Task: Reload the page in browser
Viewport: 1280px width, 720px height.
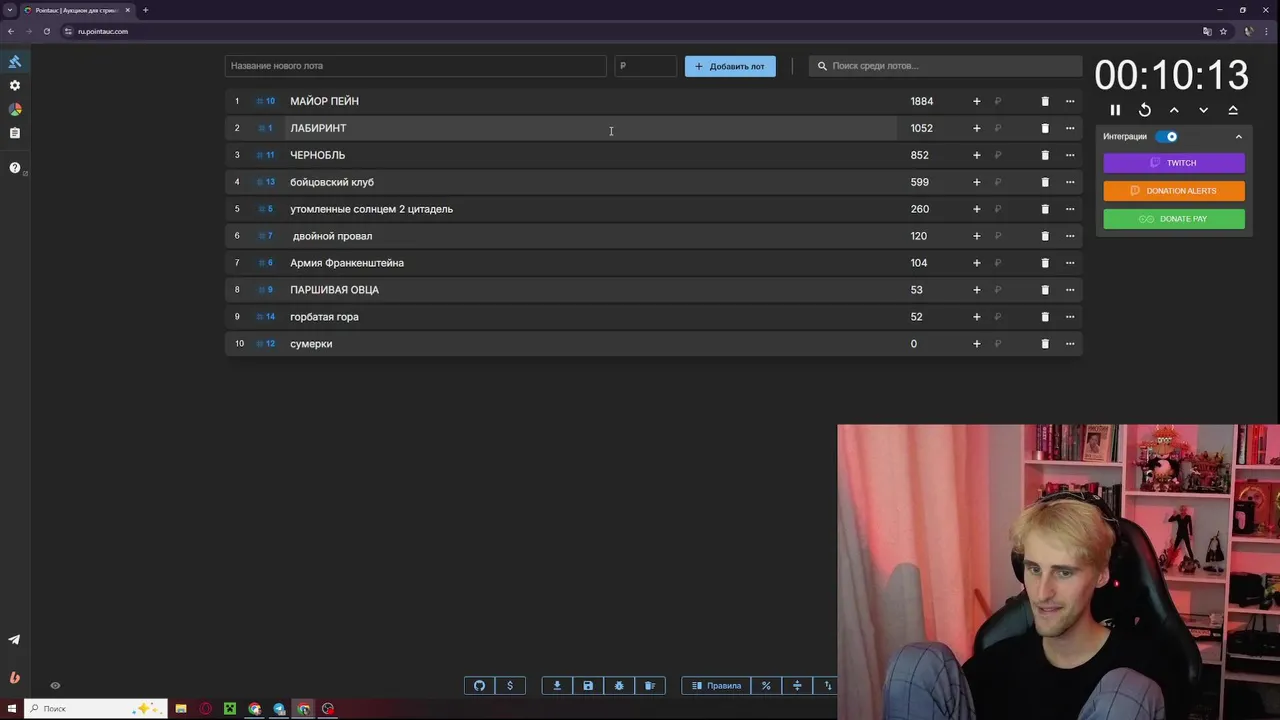Action: 46,31
